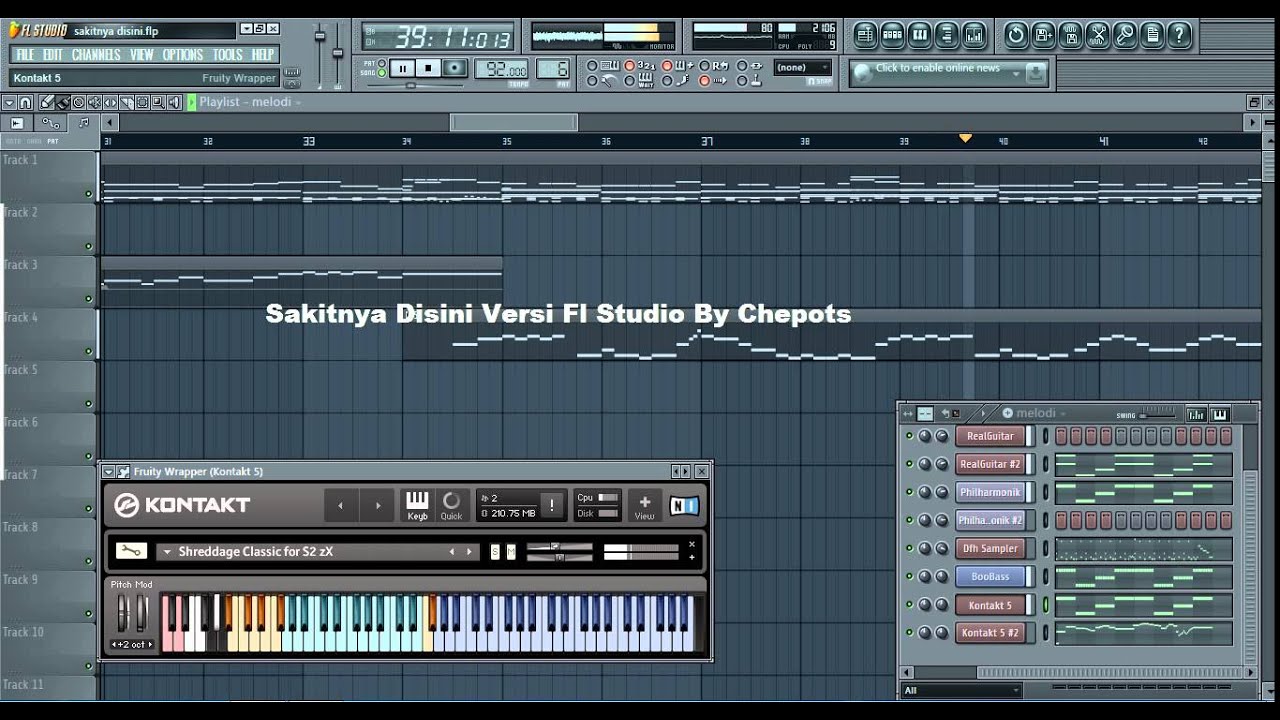Select the Paint brush tool in Playlist
The width and height of the screenshot is (1280, 720).
[62, 102]
